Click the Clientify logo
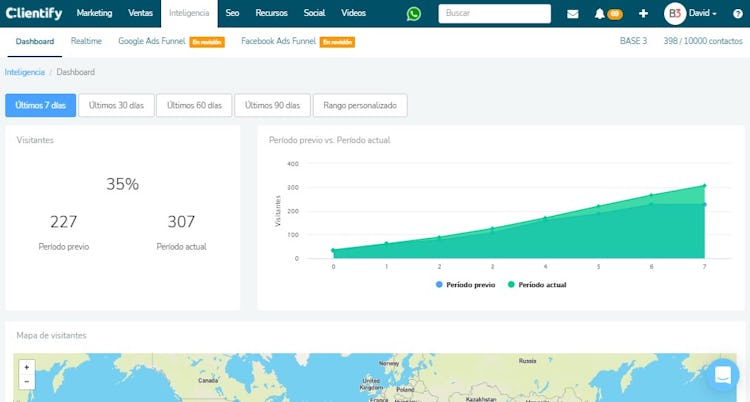750x402 pixels. click(33, 13)
